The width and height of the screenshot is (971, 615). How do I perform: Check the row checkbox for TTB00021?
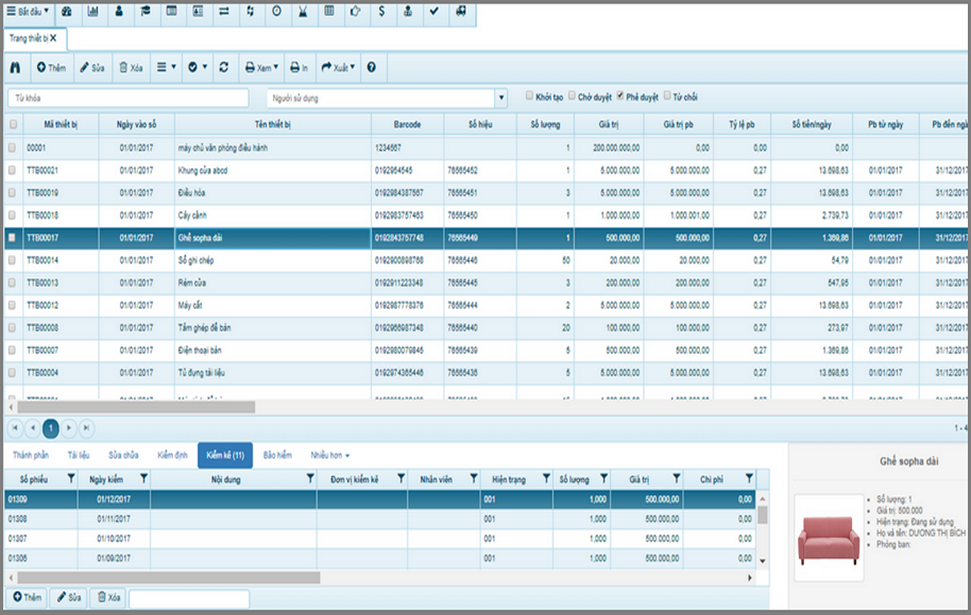coord(12,170)
